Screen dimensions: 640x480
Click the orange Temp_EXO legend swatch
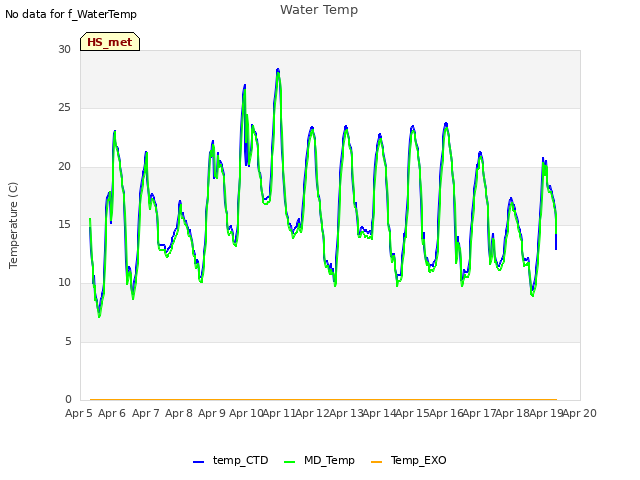click(x=376, y=462)
